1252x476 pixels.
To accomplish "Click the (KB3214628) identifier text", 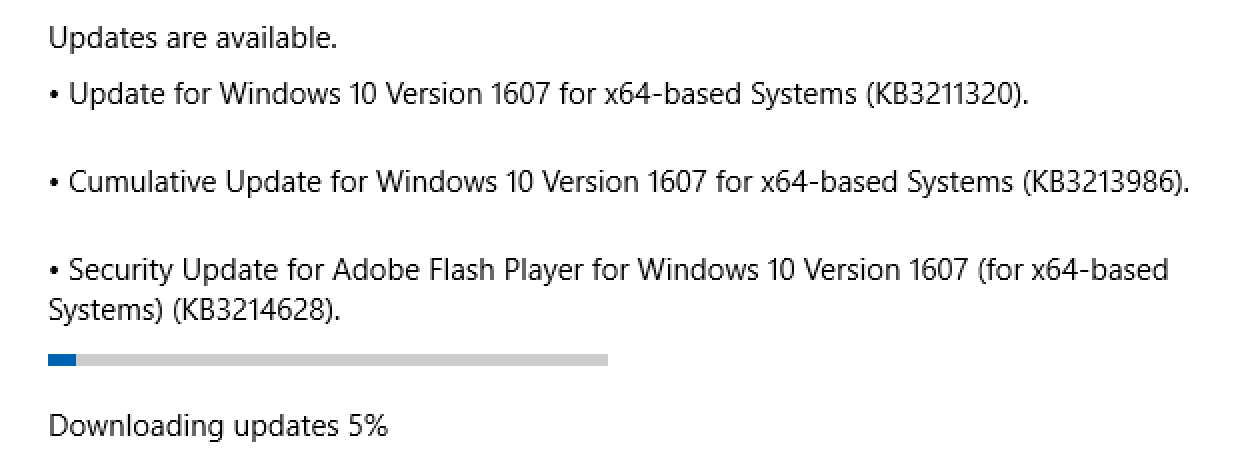I will click(257, 311).
